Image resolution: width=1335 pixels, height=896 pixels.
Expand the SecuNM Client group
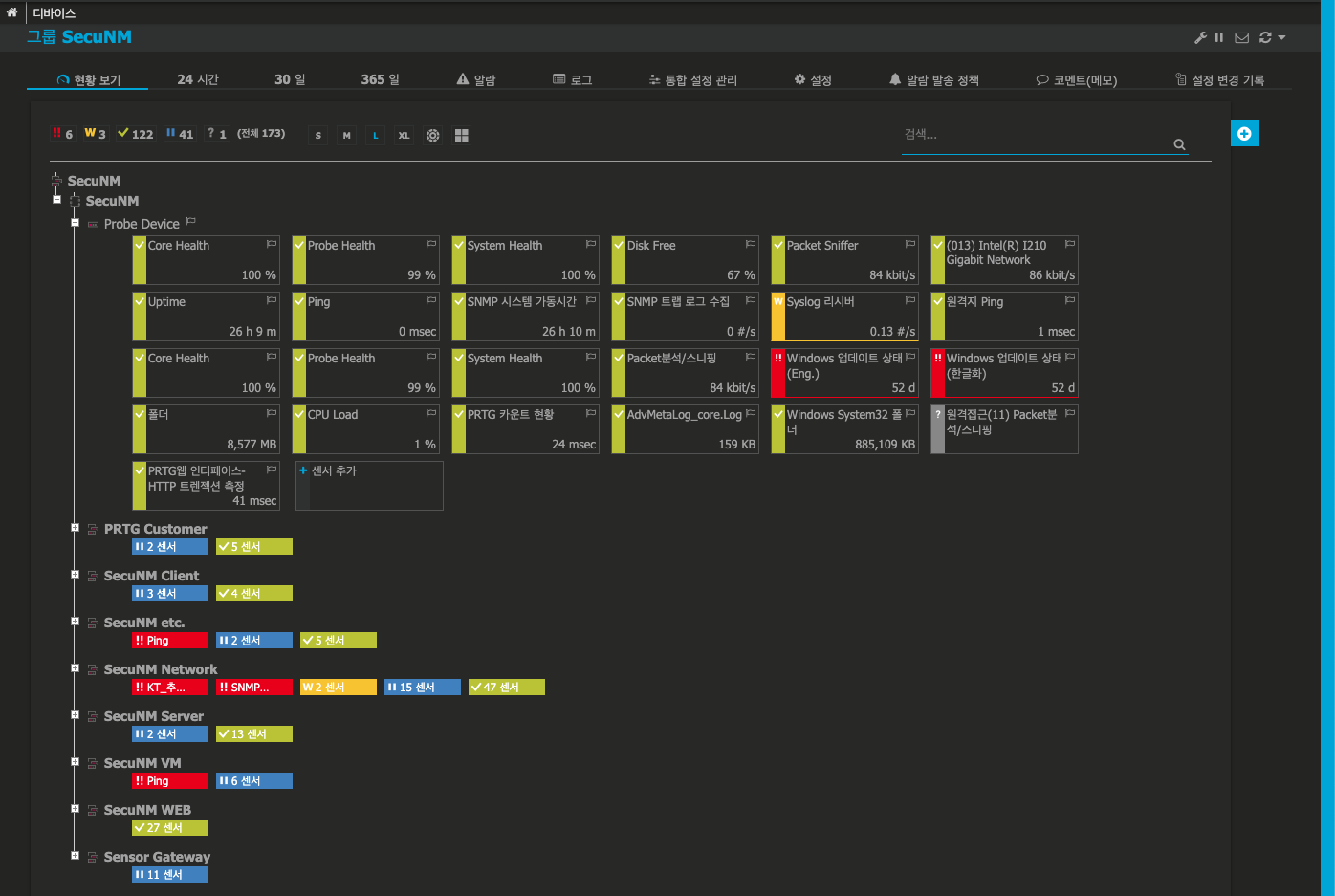75,575
